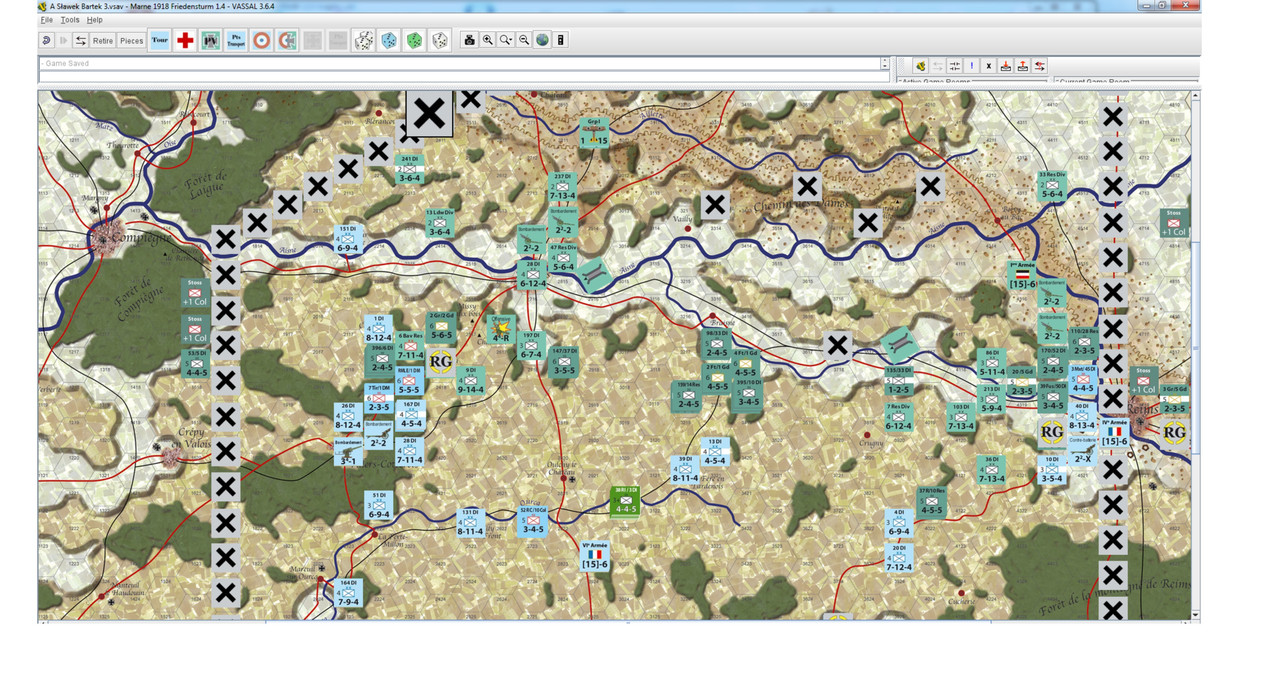Screen dimensions: 1280x693
Task: Click the connect/logging arrows toolbar icon
Action: coord(80,40)
